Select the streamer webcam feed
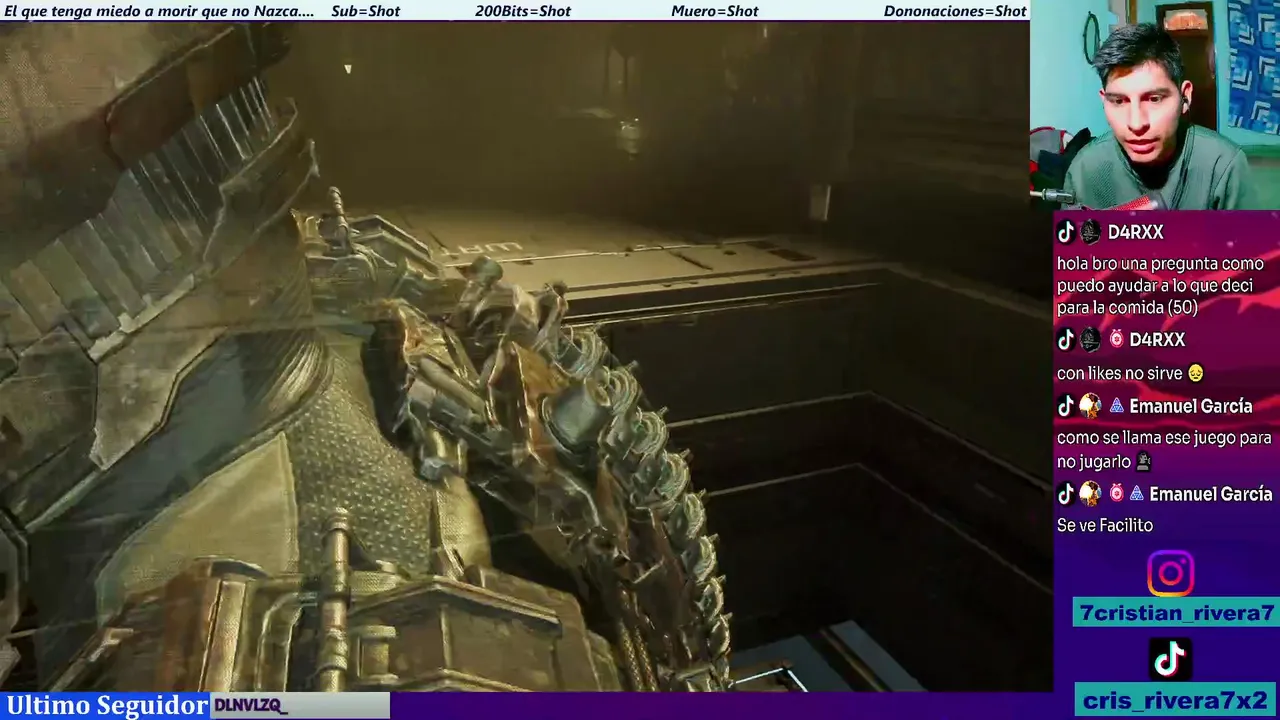1280x720 pixels. pos(1155,105)
